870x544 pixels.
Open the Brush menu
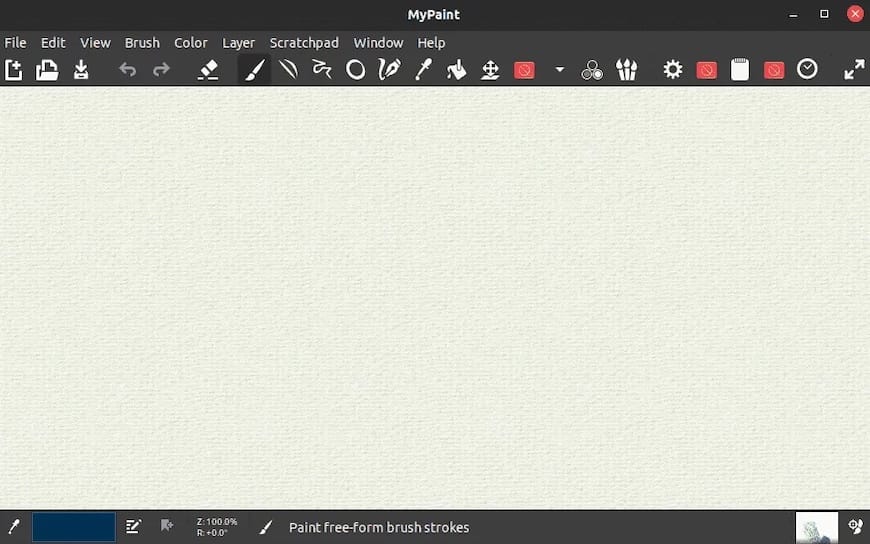pos(142,43)
